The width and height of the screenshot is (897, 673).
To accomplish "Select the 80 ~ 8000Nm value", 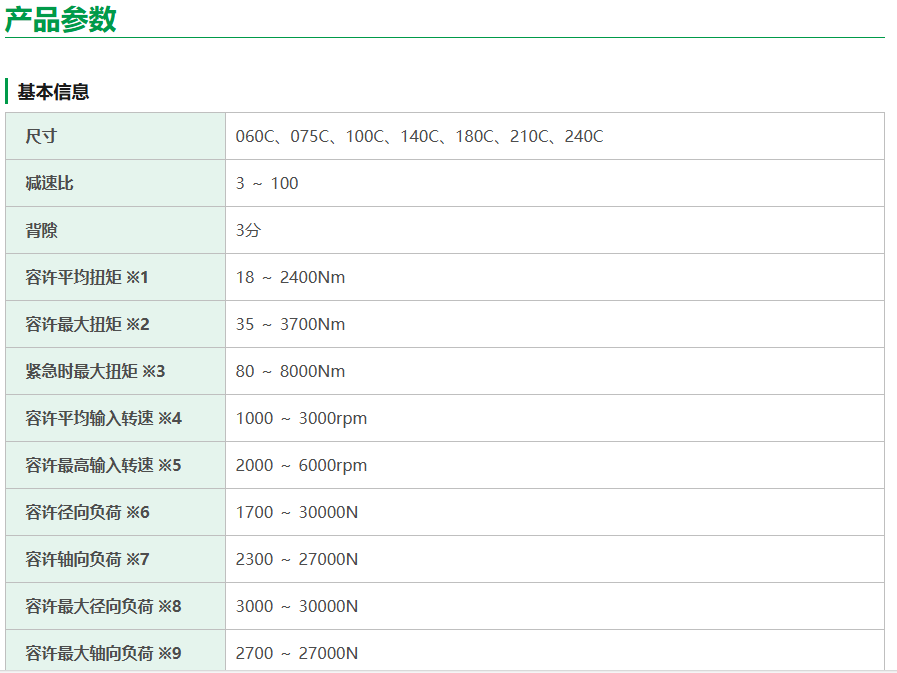I will click(290, 371).
